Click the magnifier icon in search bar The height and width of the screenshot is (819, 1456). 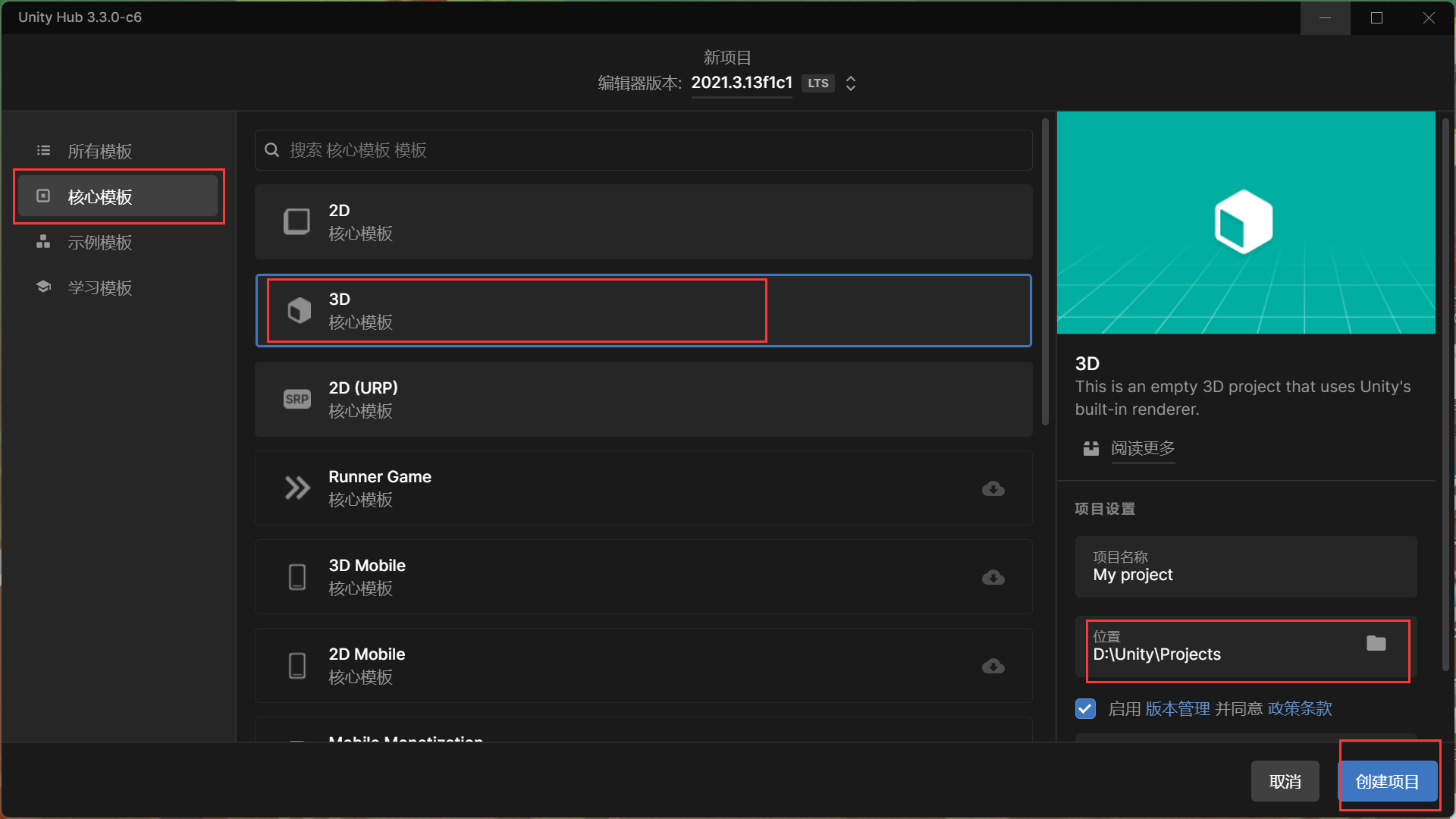coord(271,150)
